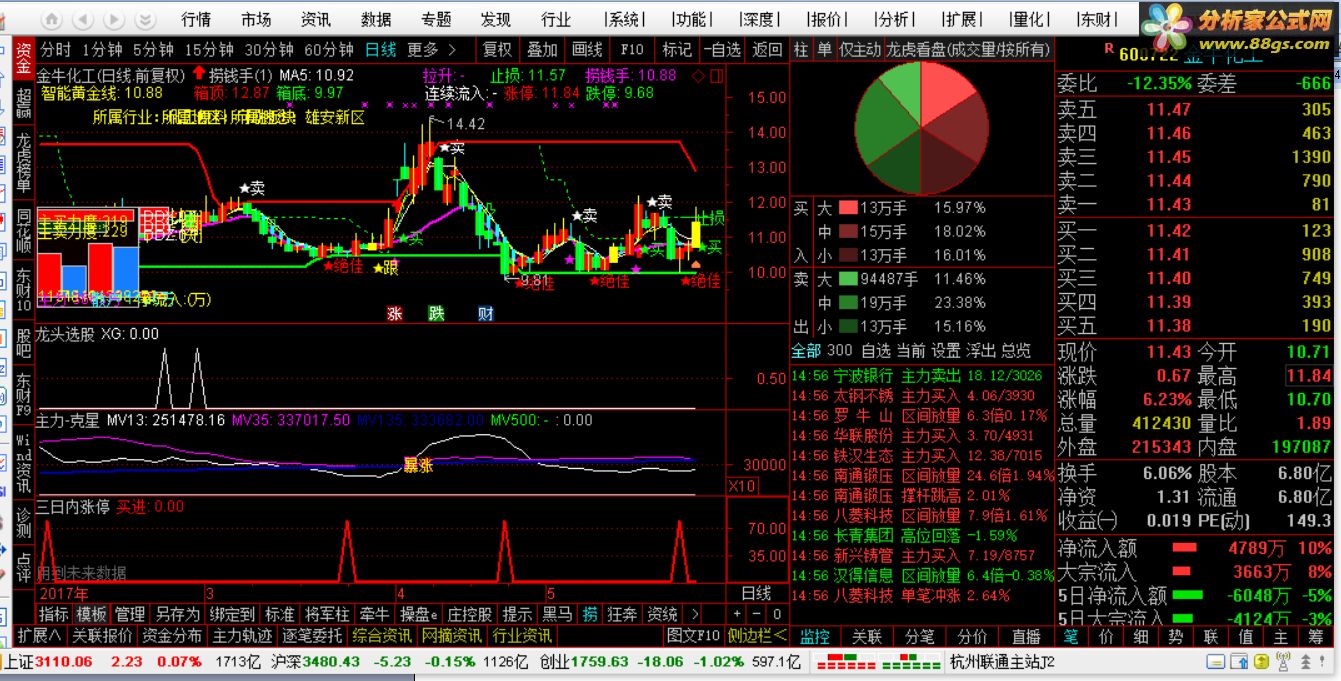The height and width of the screenshot is (681, 1341).
Task: Open the 分析 menu
Action: click(x=892, y=20)
